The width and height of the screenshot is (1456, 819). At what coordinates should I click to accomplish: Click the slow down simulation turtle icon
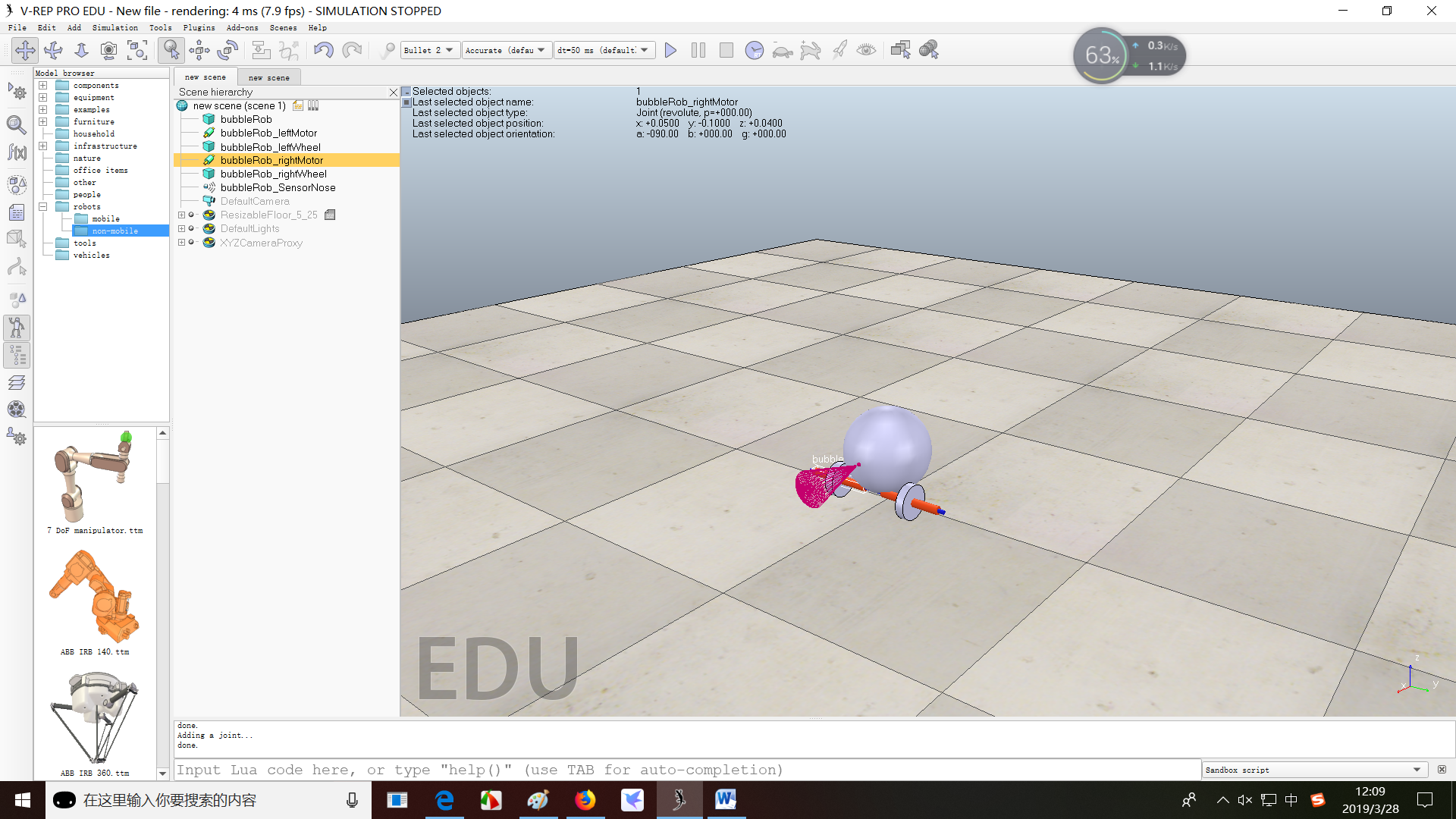click(x=782, y=51)
